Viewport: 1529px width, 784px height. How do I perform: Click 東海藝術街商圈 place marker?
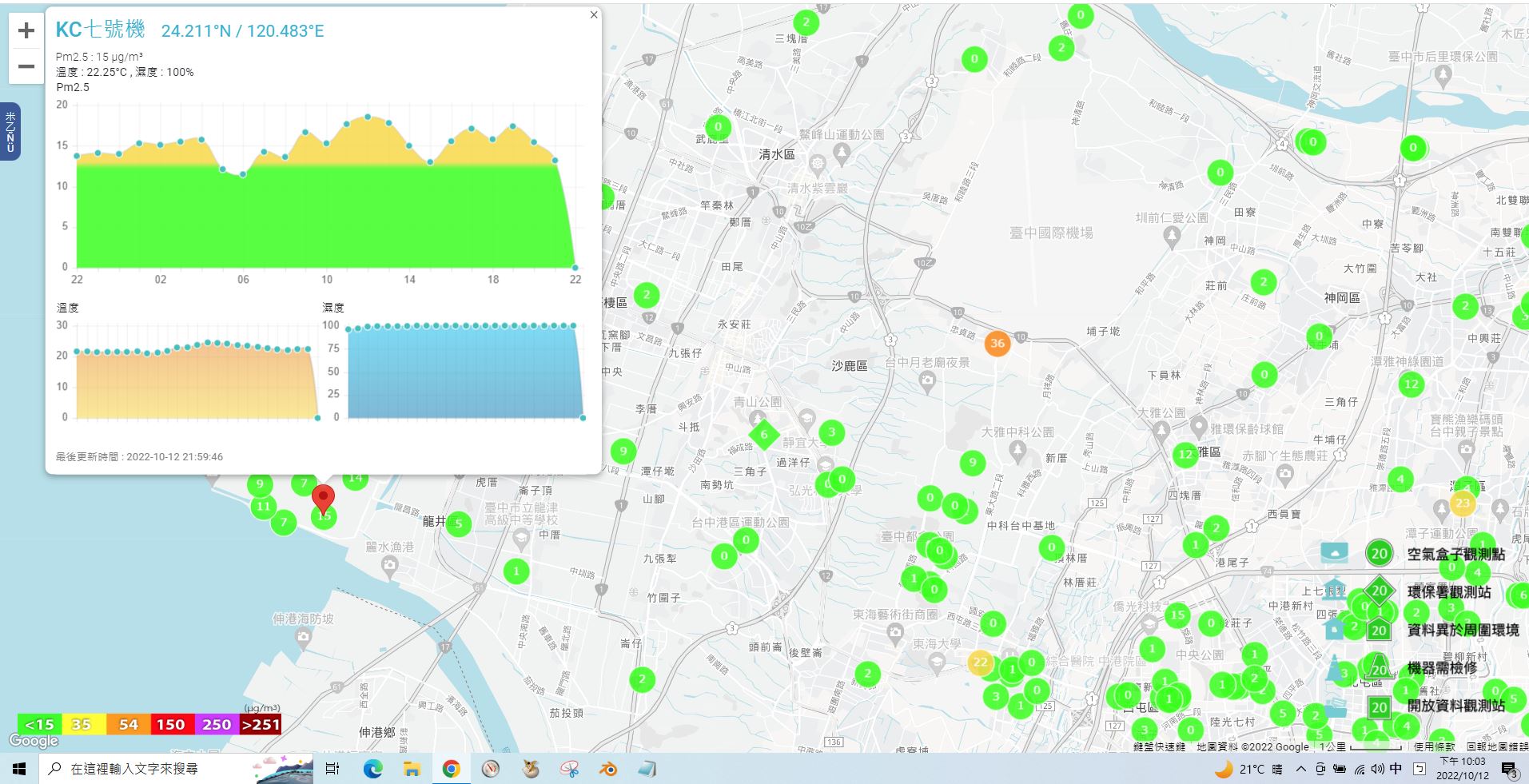pos(895,634)
